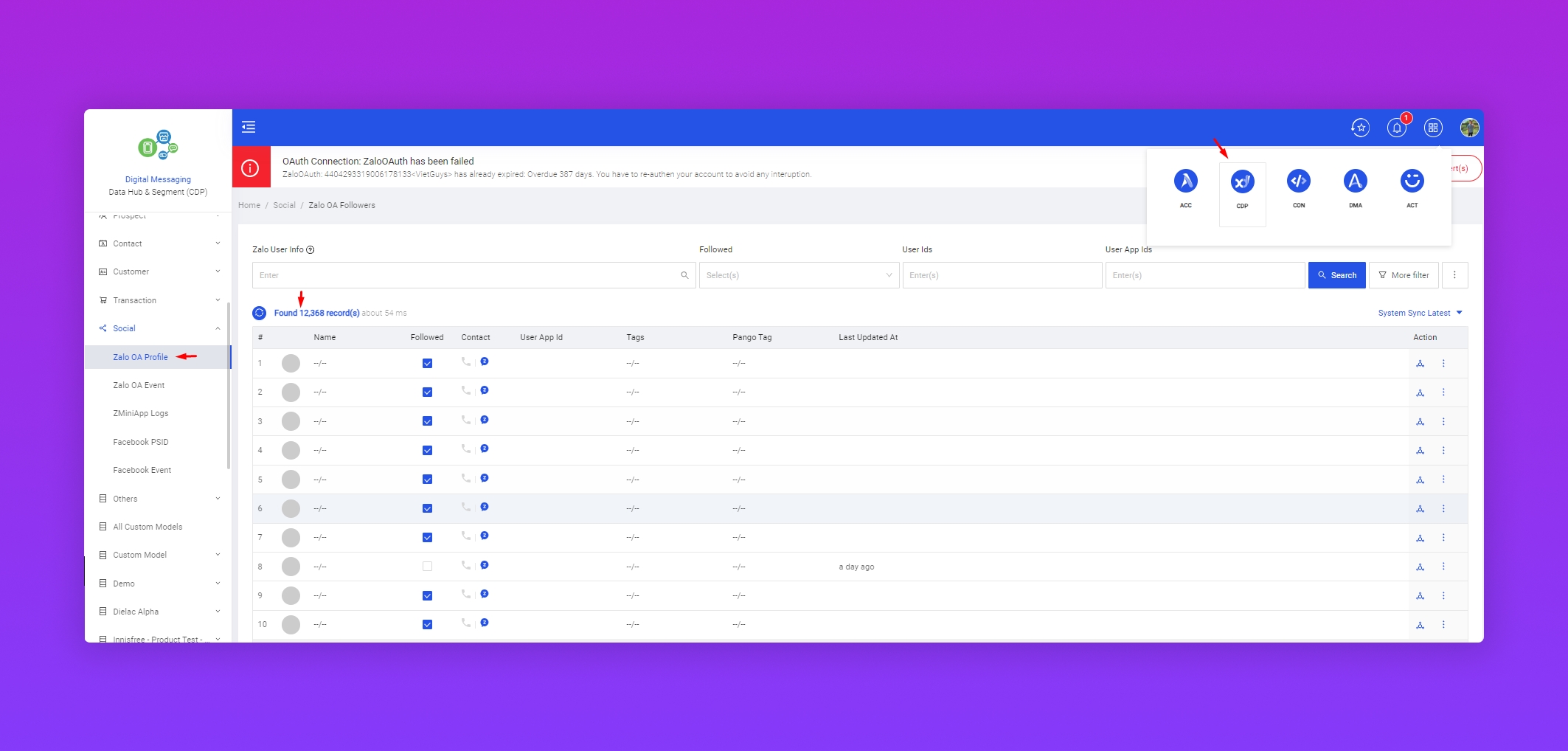
Task: Toggle Followed checkbox in row 5
Action: (x=427, y=480)
